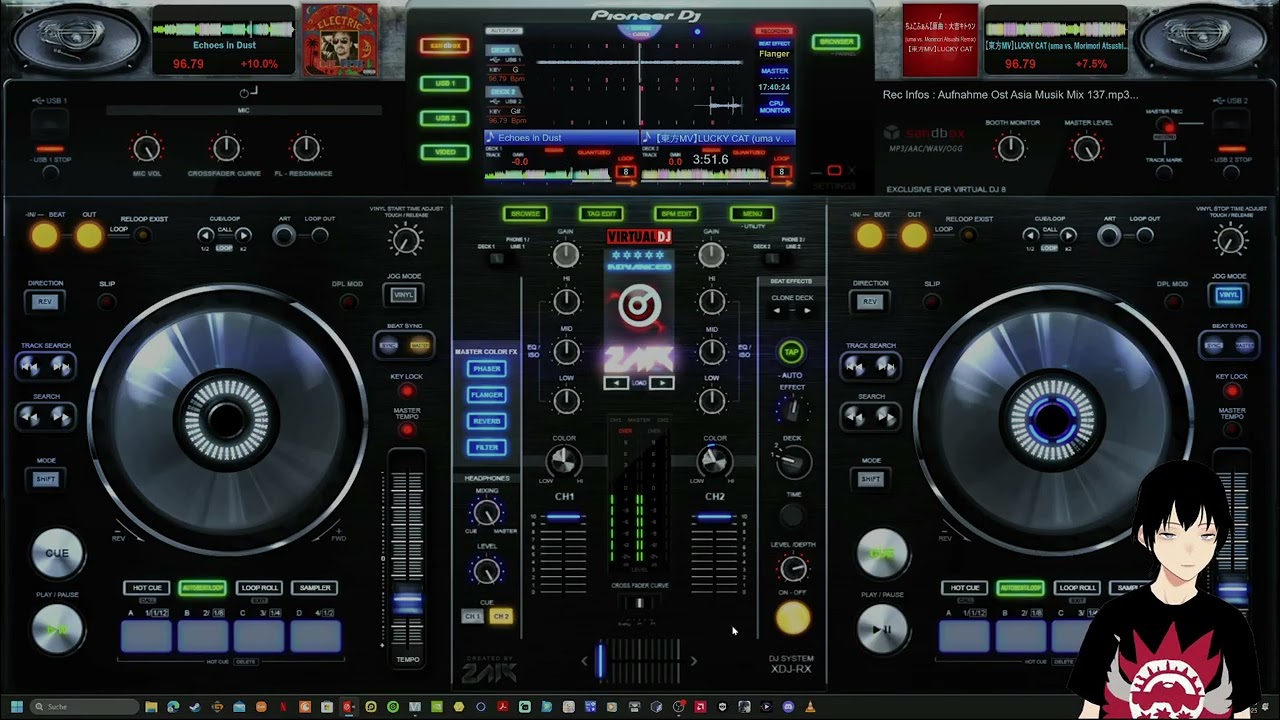This screenshot has width=1280, height=720.
Task: Click the taskbar Suche search box
Action: (x=84, y=707)
